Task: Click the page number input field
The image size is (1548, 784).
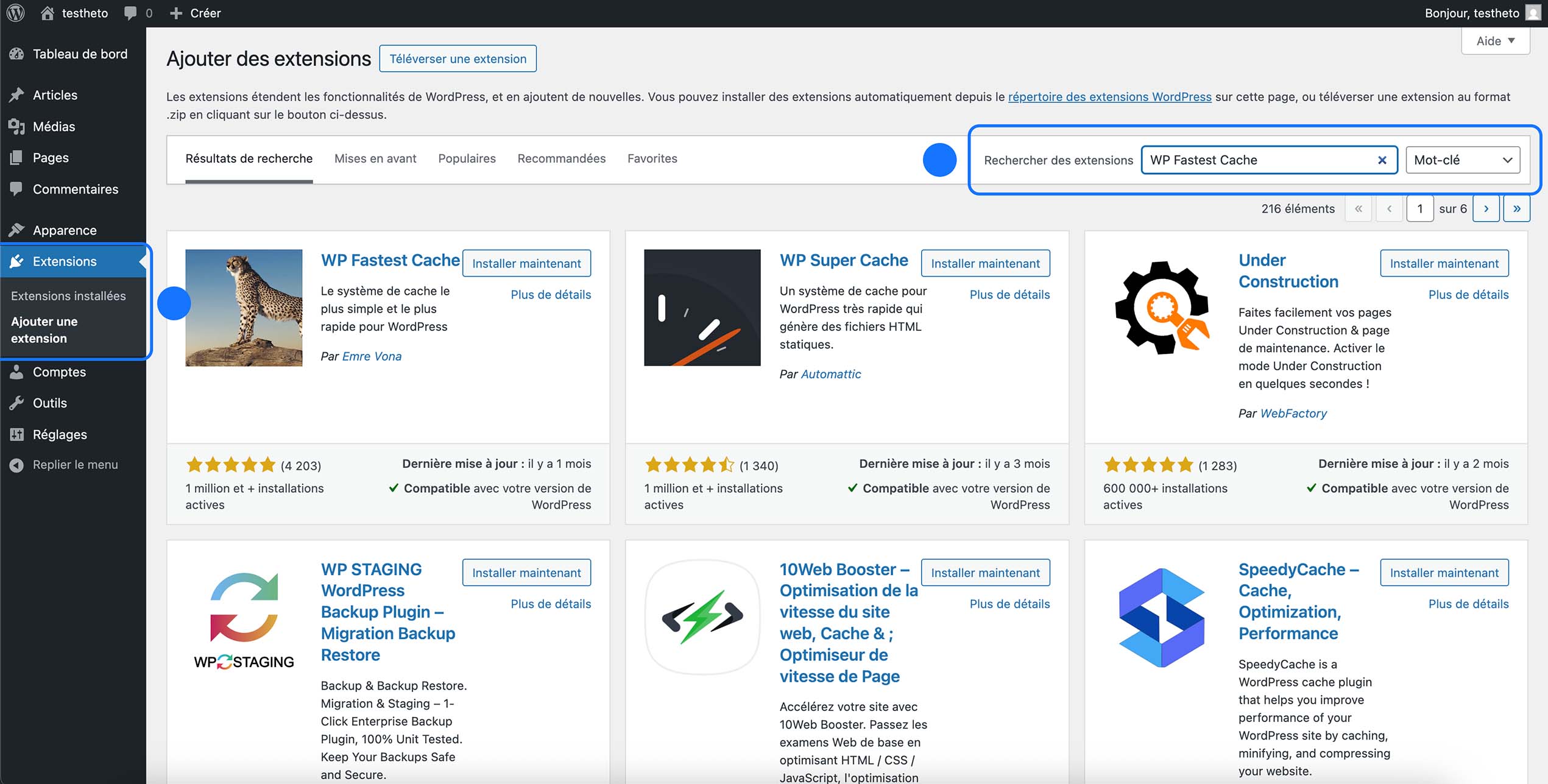Action: coord(1420,208)
